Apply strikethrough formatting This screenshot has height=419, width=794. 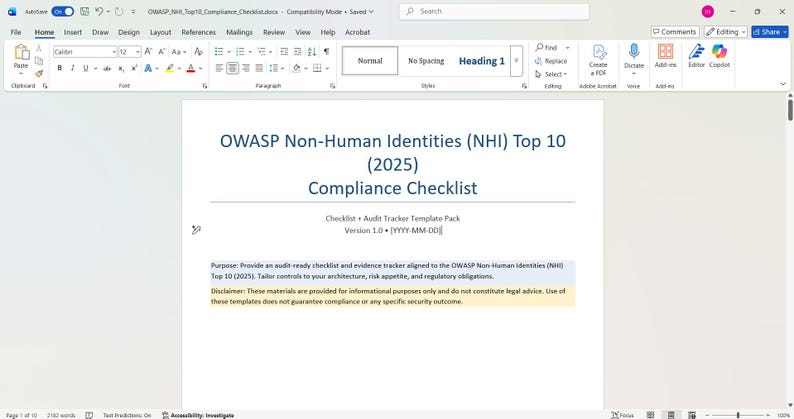[x=107, y=68]
